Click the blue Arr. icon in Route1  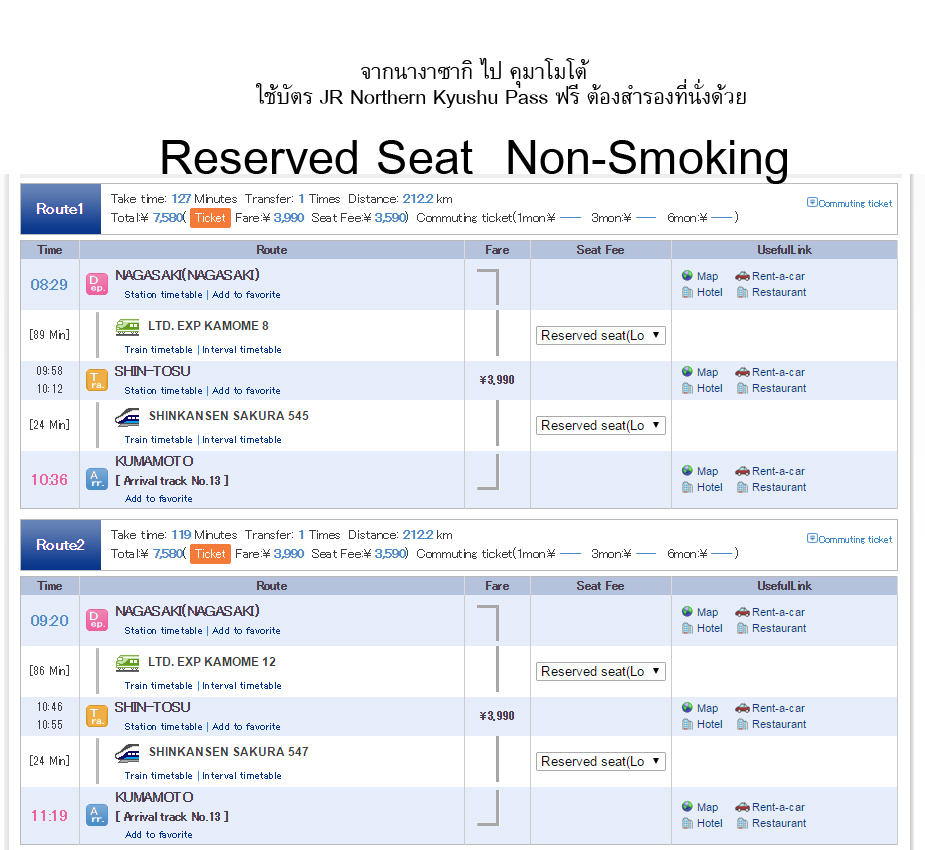tap(97, 479)
